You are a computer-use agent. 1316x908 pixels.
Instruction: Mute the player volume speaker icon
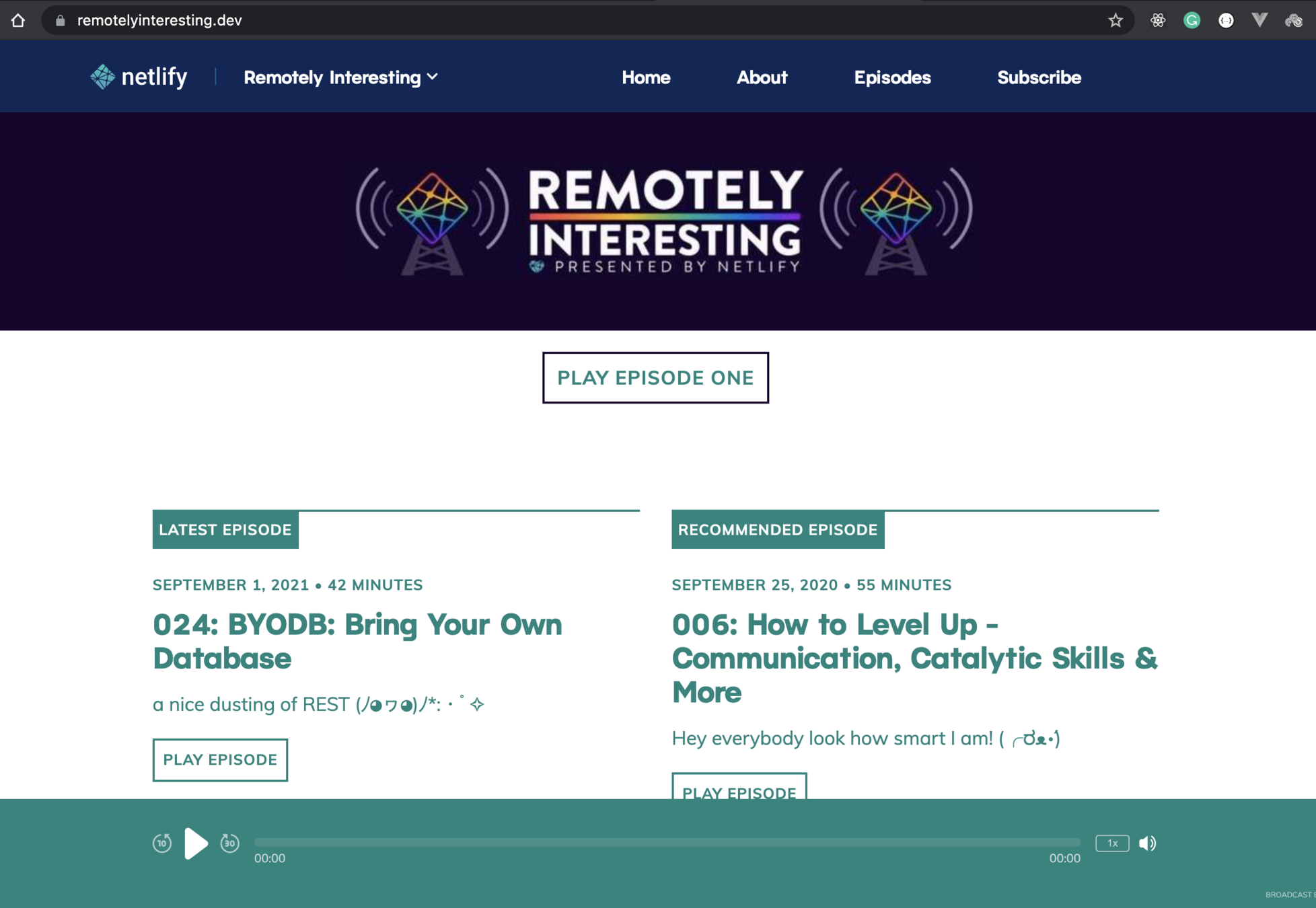click(1147, 843)
